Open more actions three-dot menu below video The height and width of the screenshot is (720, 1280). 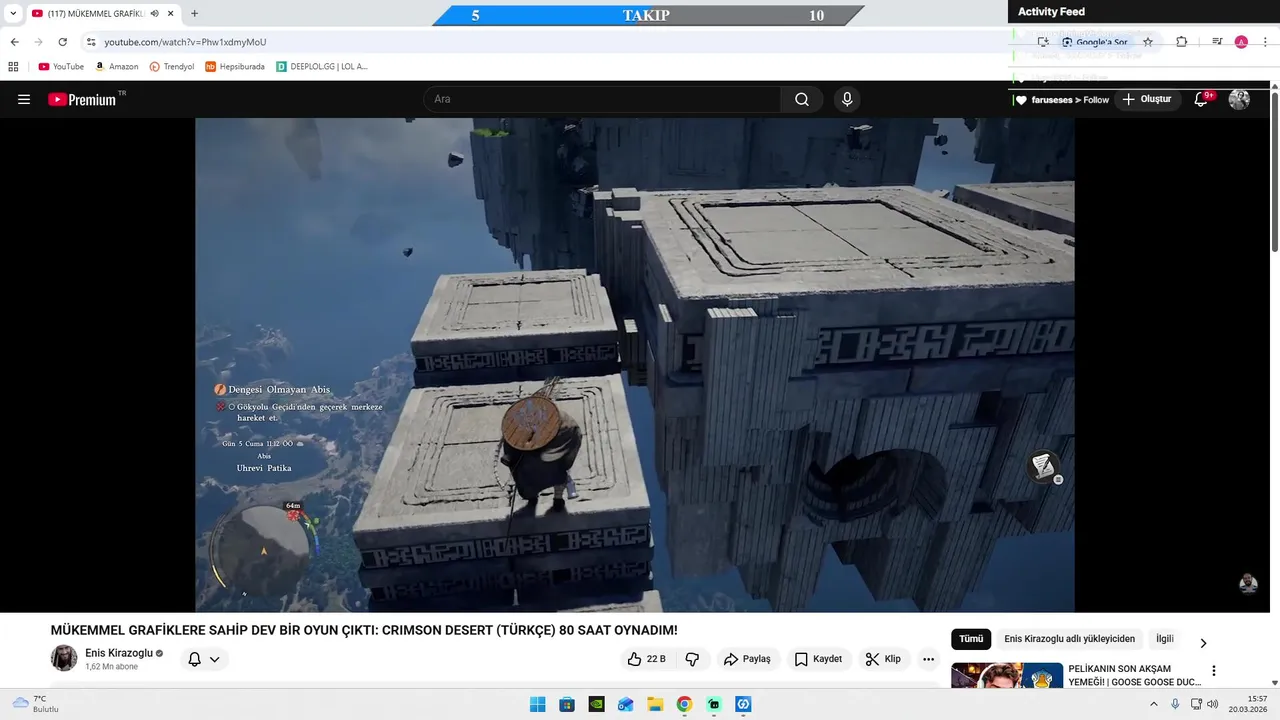click(x=928, y=659)
